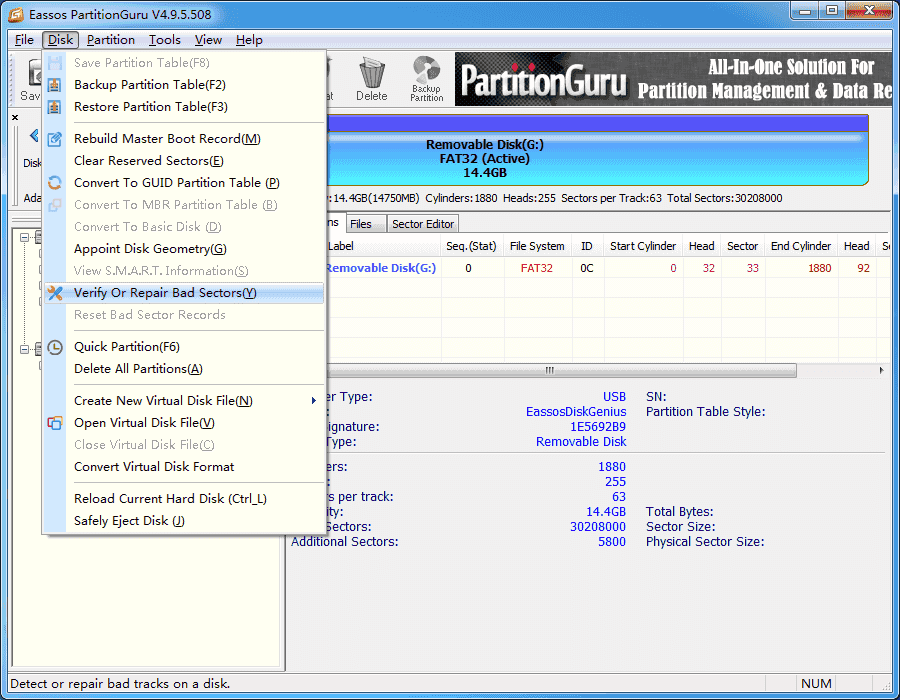Viewport: 900px width, 700px height.
Task: Click the ID column header
Action: click(587, 246)
